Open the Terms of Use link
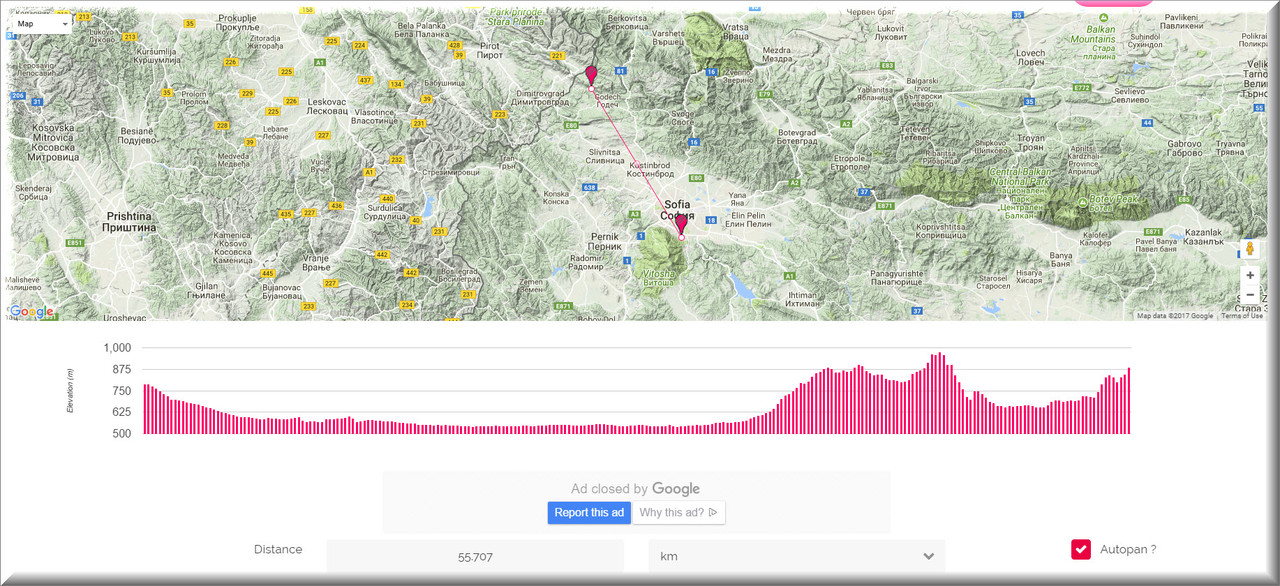The height and width of the screenshot is (586, 1280). [1242, 316]
